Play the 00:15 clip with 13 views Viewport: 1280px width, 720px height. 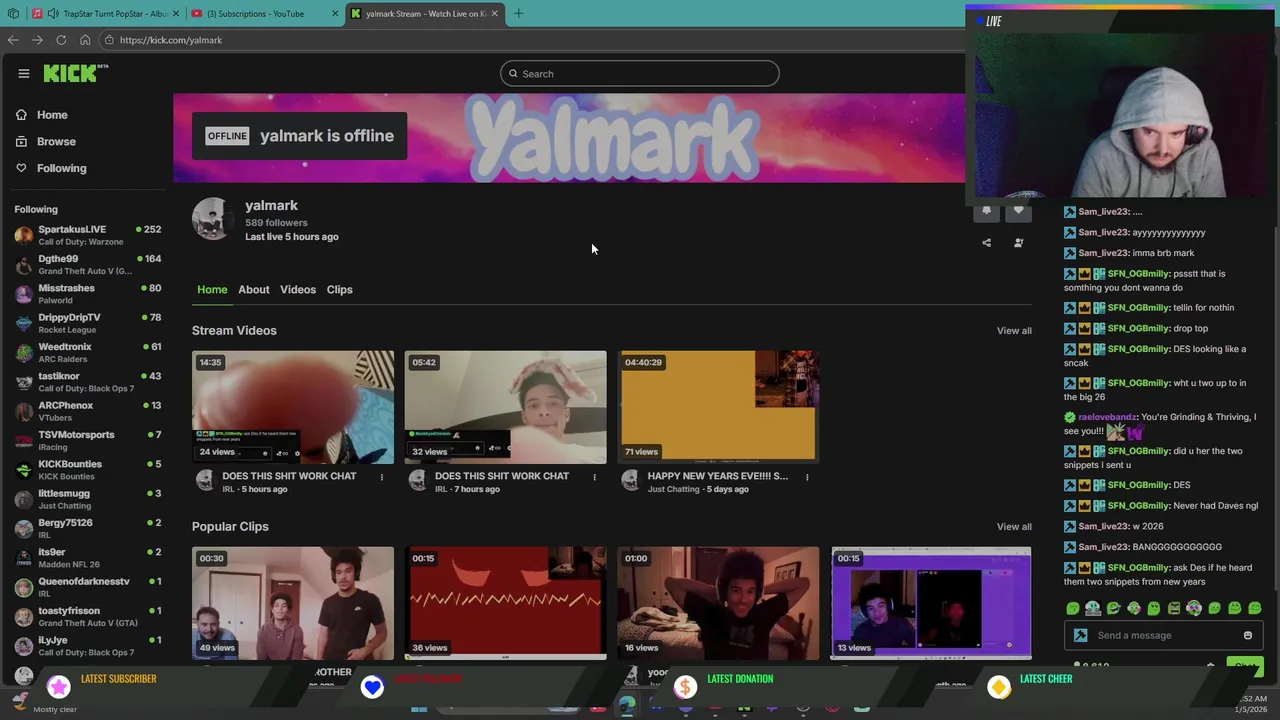click(x=931, y=603)
